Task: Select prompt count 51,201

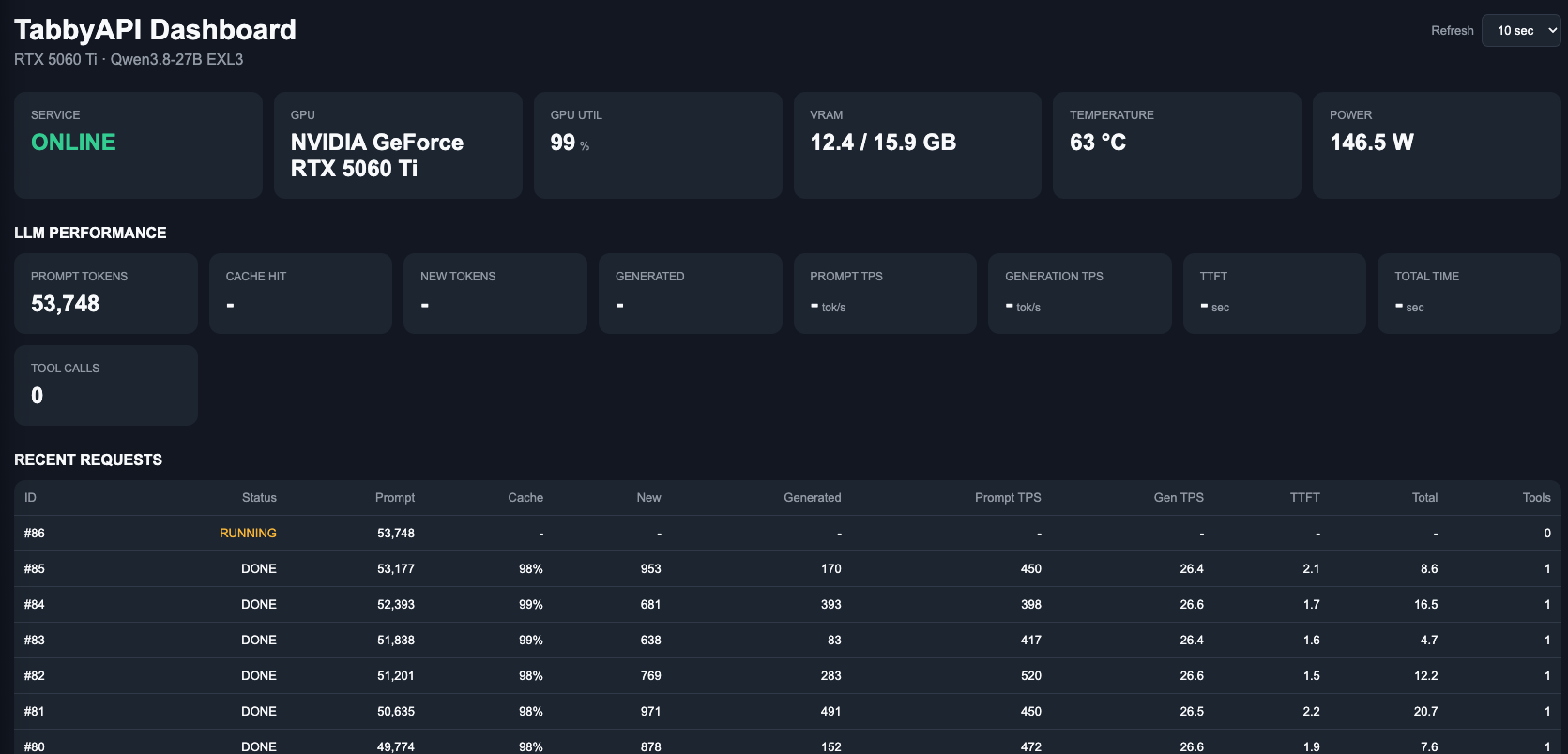Action: click(396, 676)
